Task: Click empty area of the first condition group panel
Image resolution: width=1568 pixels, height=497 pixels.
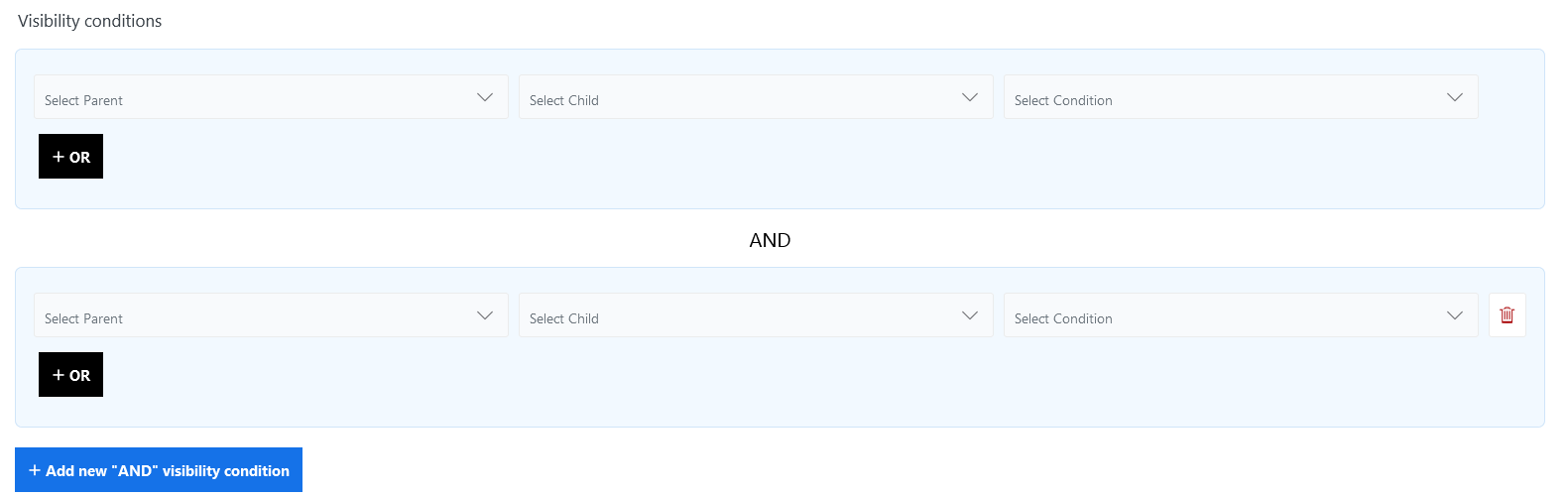Action: click(x=793, y=169)
